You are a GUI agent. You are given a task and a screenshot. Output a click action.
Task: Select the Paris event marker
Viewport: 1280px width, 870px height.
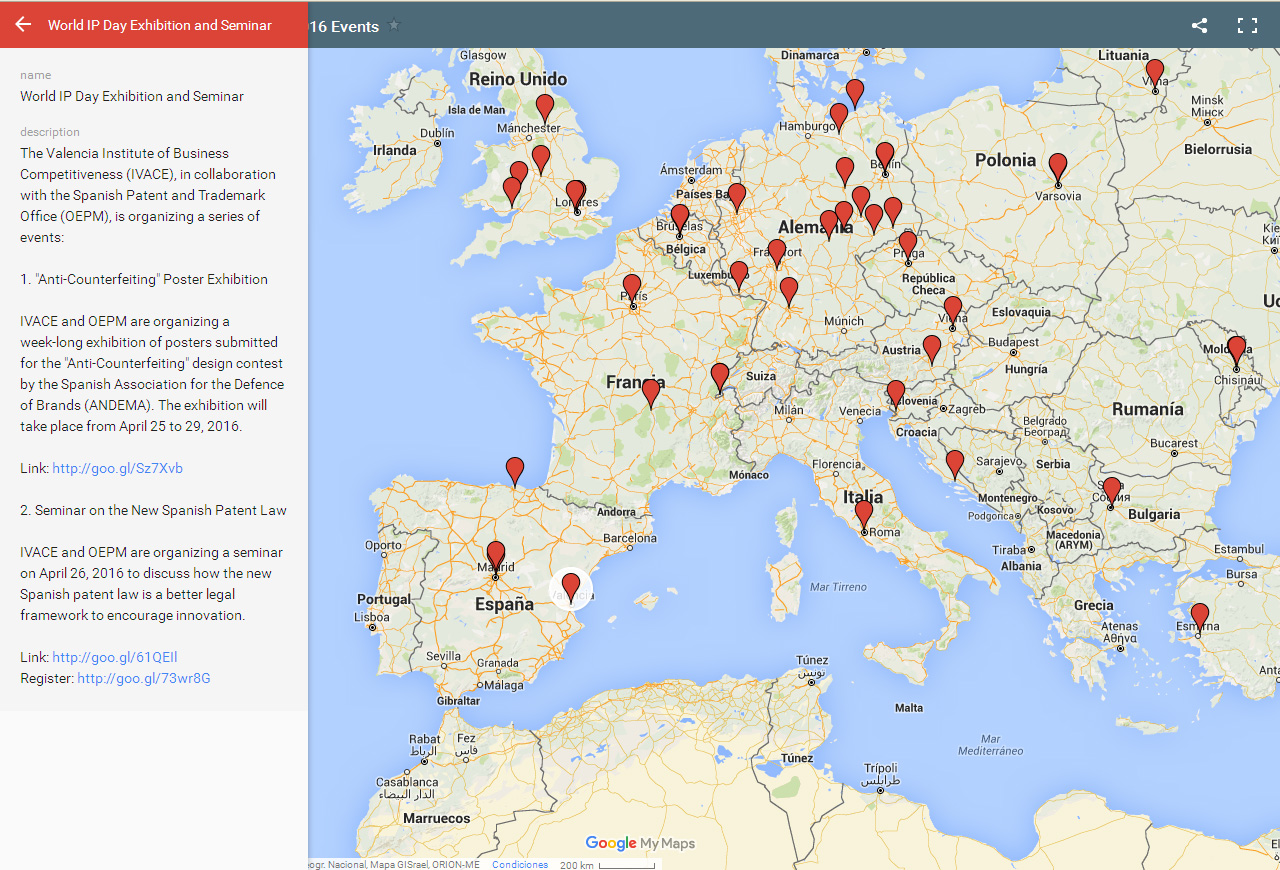632,289
